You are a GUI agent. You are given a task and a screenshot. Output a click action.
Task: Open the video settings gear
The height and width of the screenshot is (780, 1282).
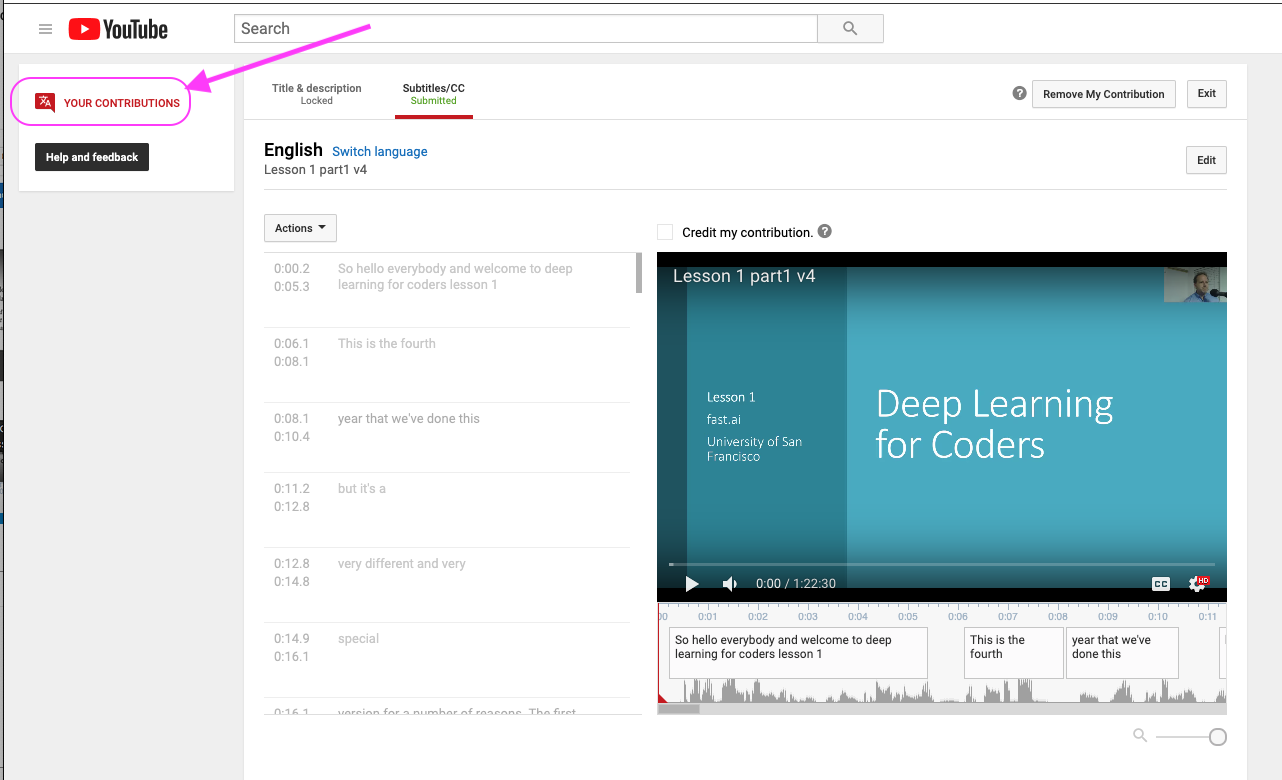pyautogui.click(x=1196, y=584)
